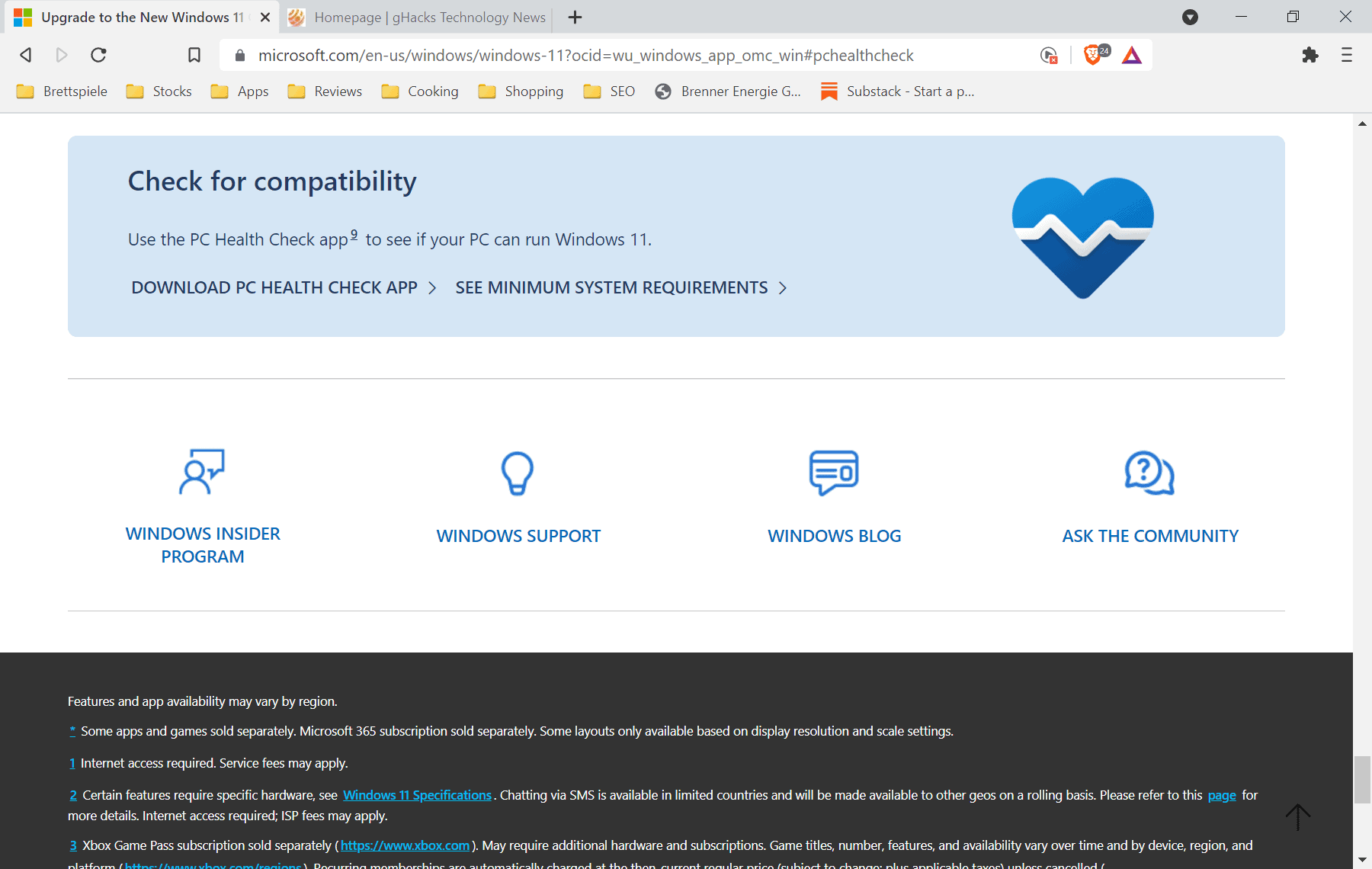Open the Shopping bookmarks folder
1372x869 pixels.
pyautogui.click(x=521, y=91)
